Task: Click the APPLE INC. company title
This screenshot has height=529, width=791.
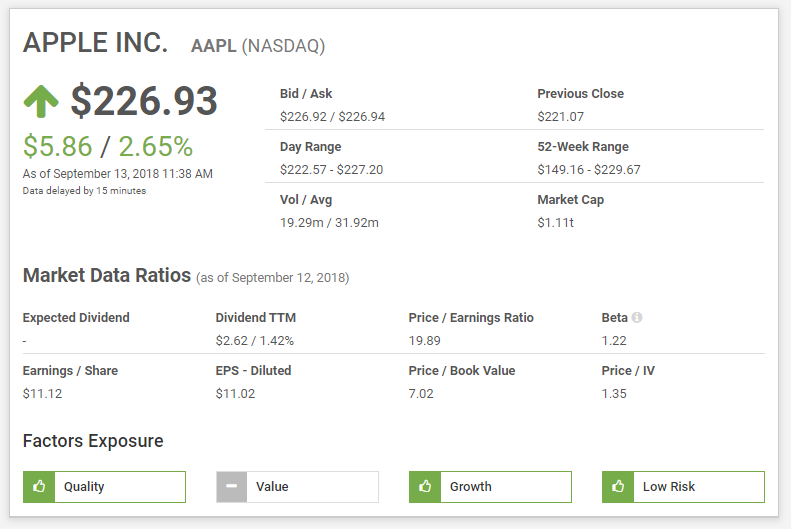Action: pyautogui.click(x=95, y=42)
